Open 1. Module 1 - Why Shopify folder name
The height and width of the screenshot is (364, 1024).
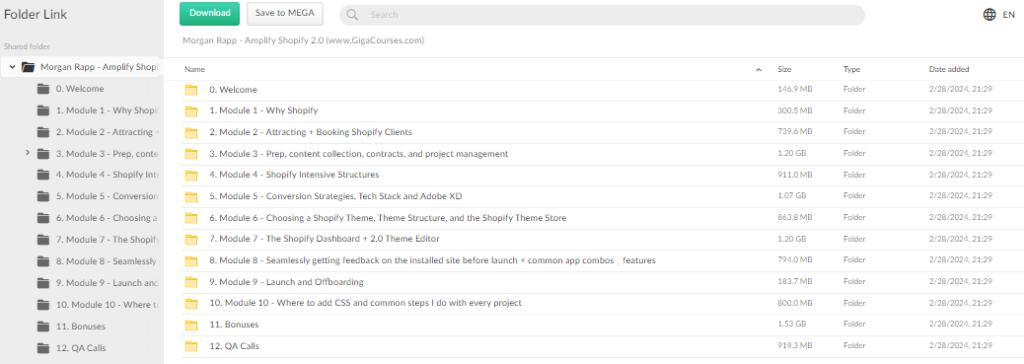[263, 111]
